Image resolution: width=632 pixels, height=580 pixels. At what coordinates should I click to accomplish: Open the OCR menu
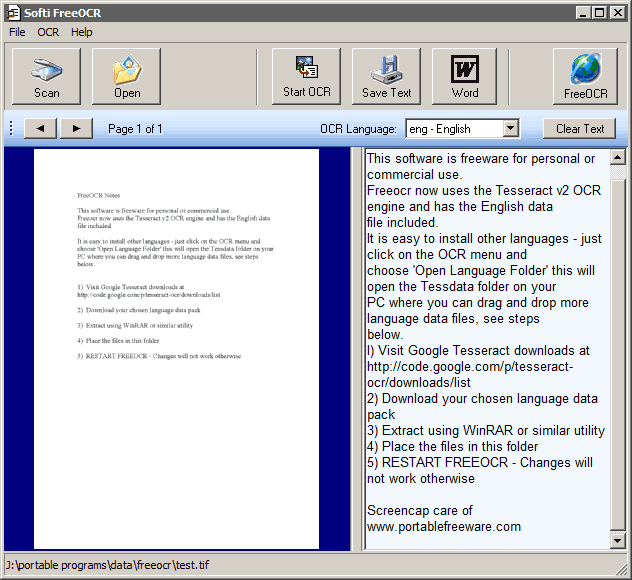(x=48, y=32)
